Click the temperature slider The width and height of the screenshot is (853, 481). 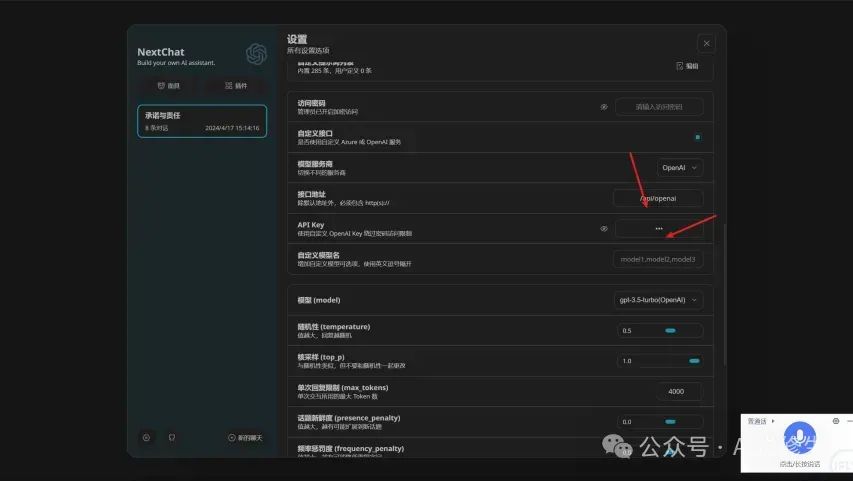[x=660, y=331]
